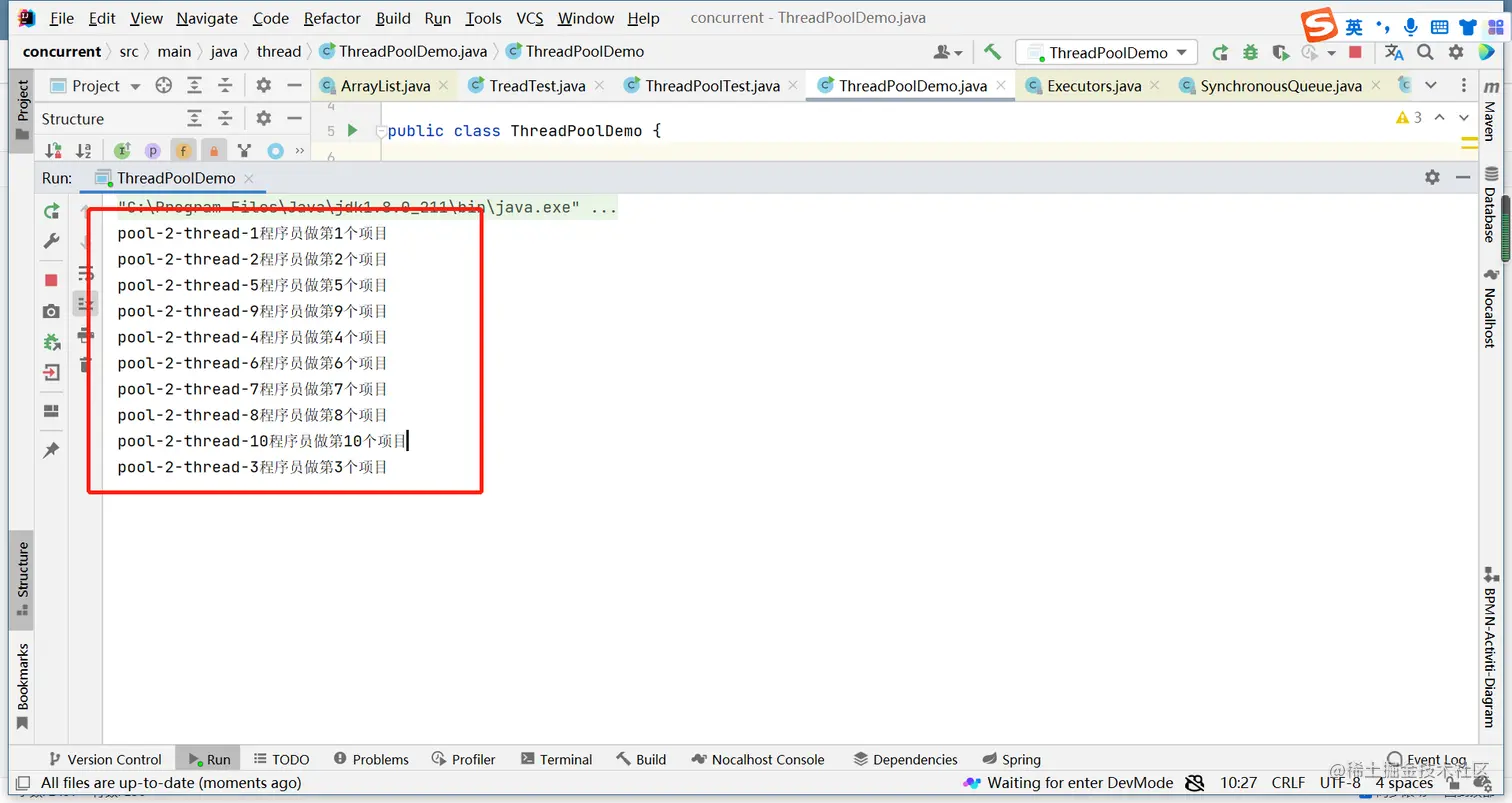Toggle Sort Alphabetically in Structure panel

tap(84, 151)
